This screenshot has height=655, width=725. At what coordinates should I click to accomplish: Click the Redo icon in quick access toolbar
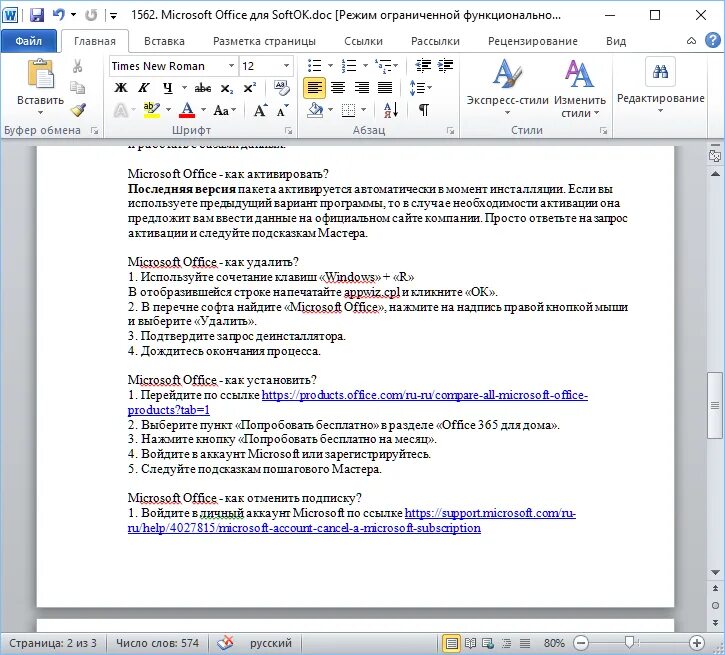(91, 15)
